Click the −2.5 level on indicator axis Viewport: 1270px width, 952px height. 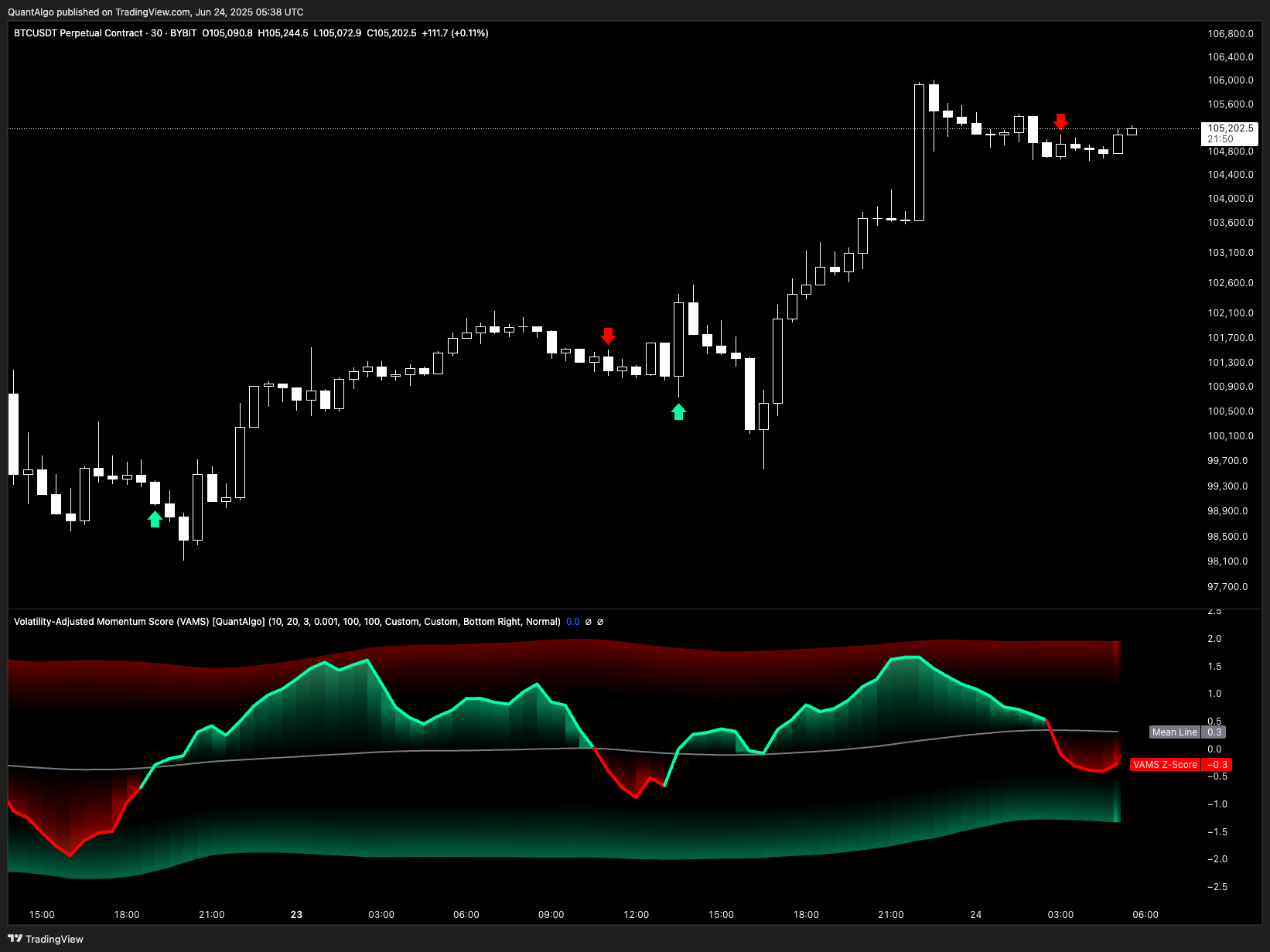coord(1217,887)
